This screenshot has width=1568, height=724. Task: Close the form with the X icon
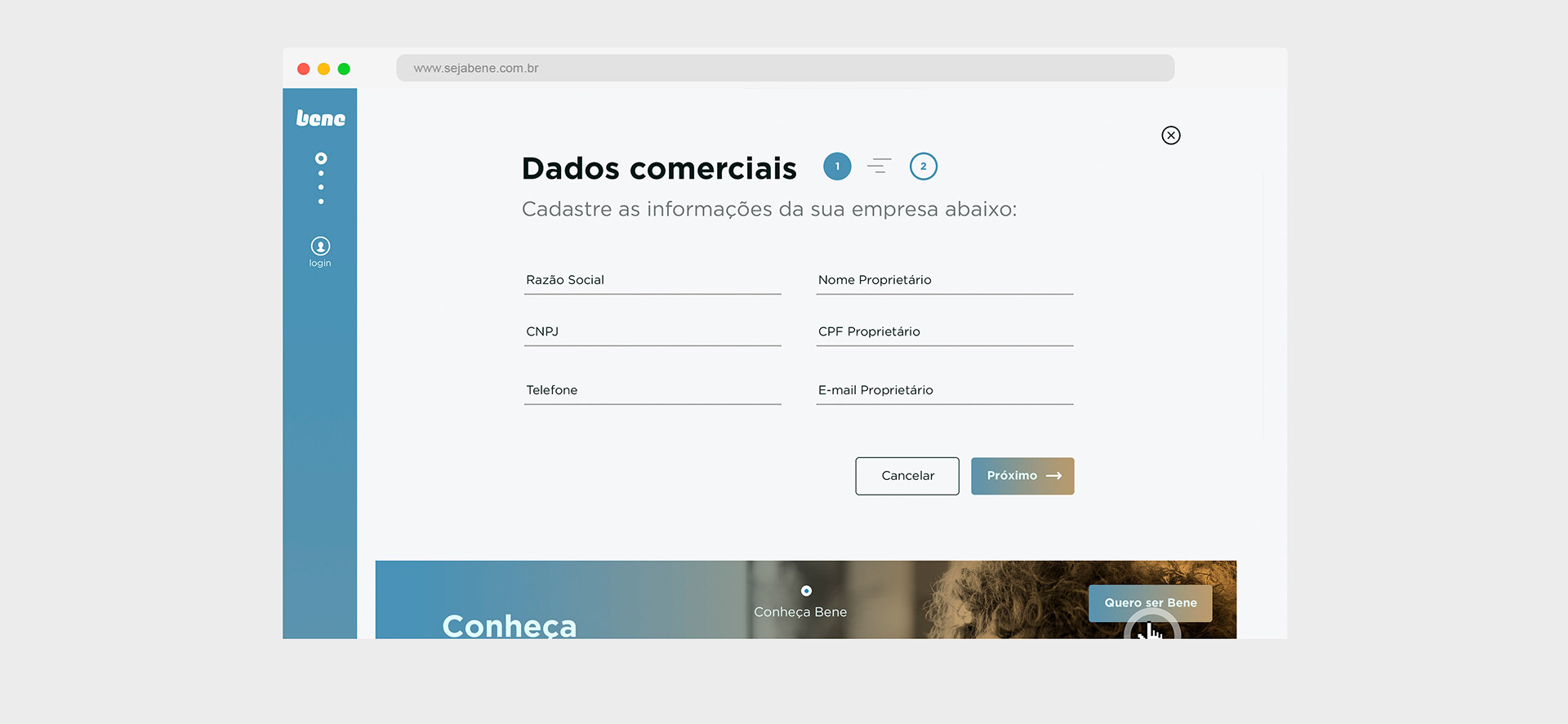pyautogui.click(x=1171, y=135)
